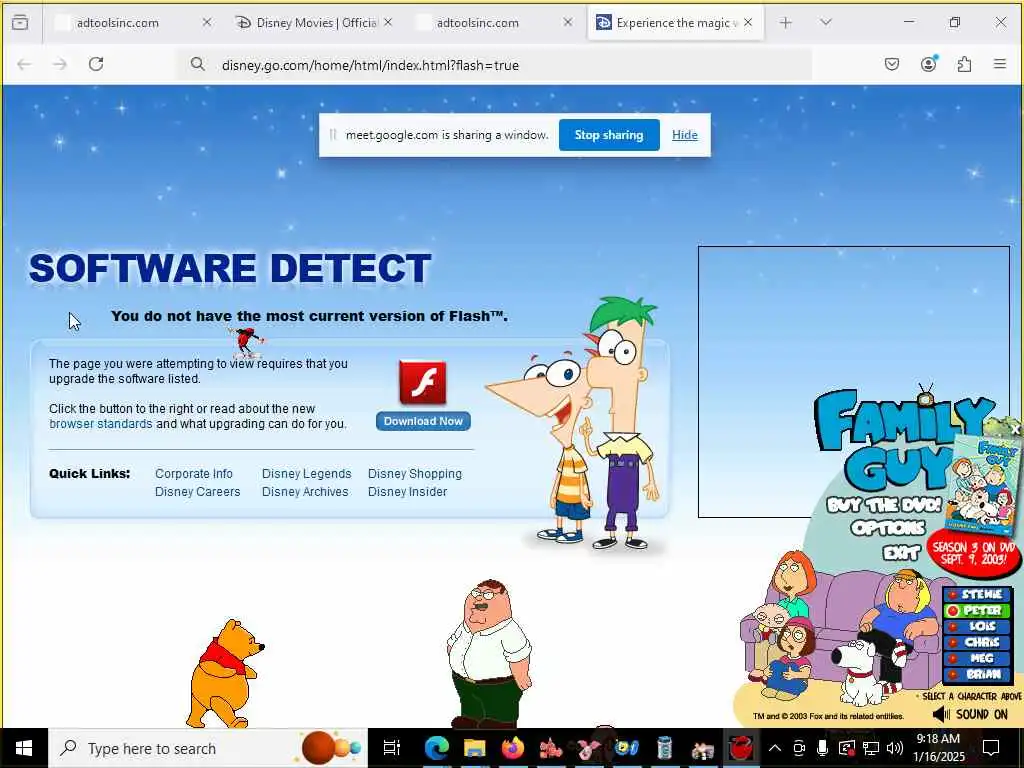This screenshot has height=768, width=1024.
Task: Click the recycle-bin style taskbar icon
Action: coord(664,748)
